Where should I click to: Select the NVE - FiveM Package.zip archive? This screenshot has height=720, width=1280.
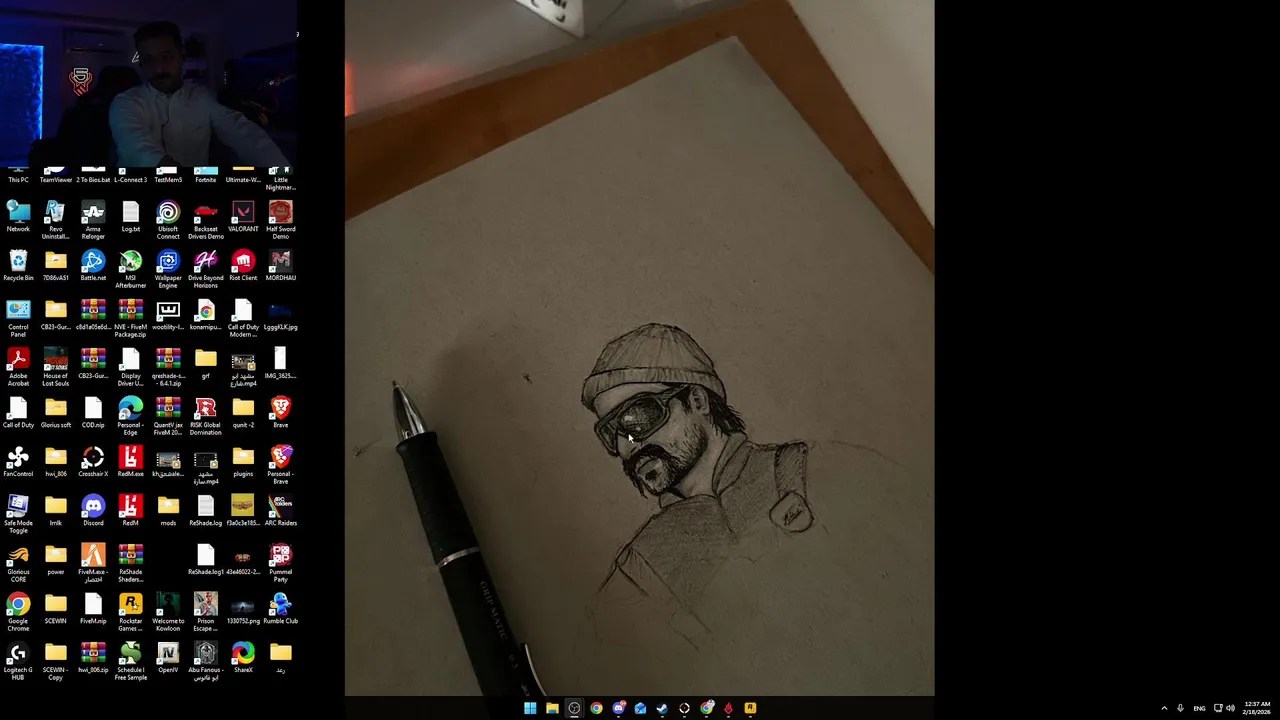131,318
